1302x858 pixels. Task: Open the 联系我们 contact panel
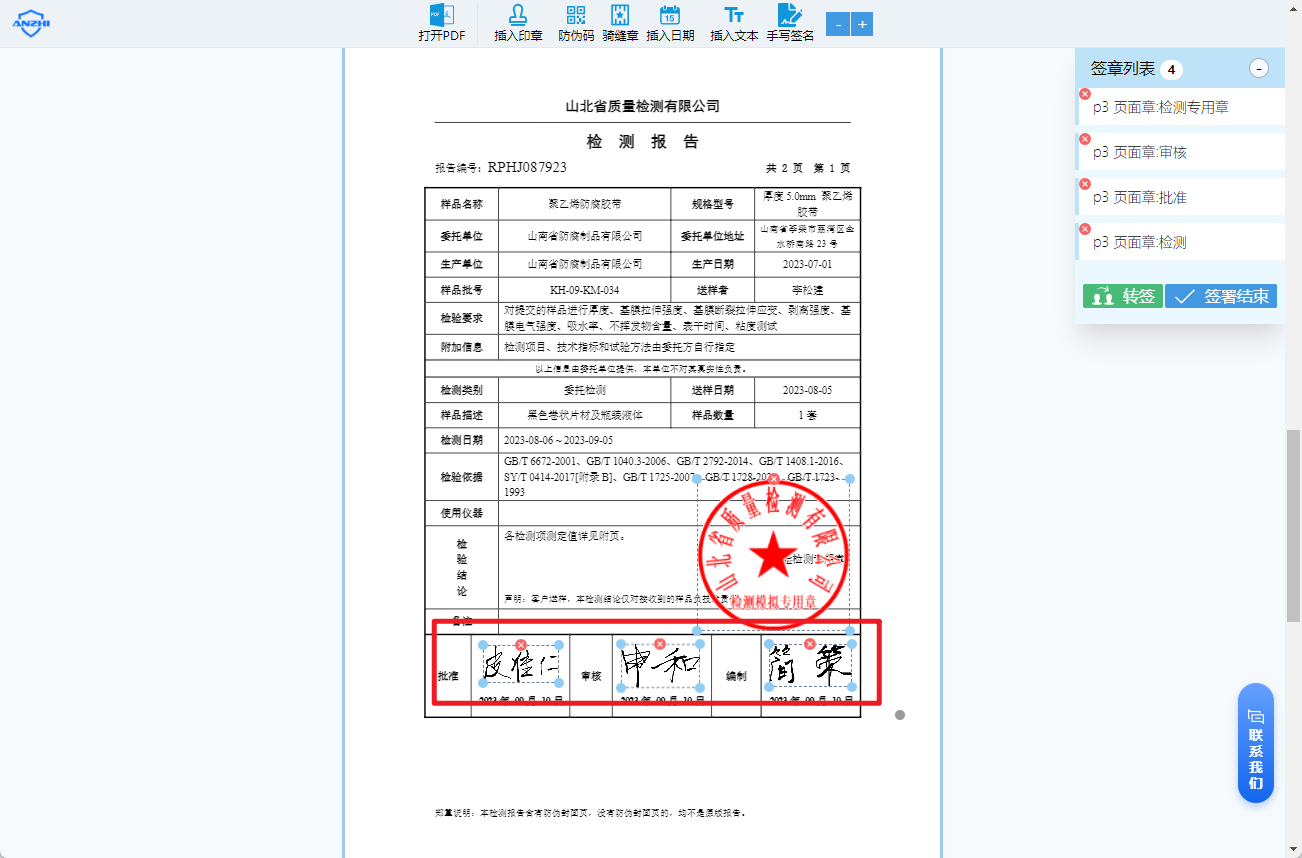pyautogui.click(x=1255, y=743)
